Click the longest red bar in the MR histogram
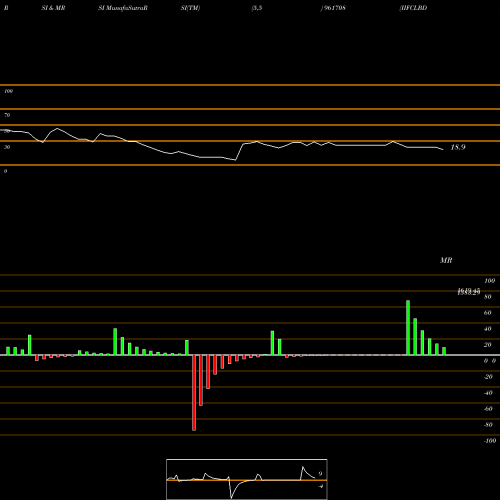 194,393
